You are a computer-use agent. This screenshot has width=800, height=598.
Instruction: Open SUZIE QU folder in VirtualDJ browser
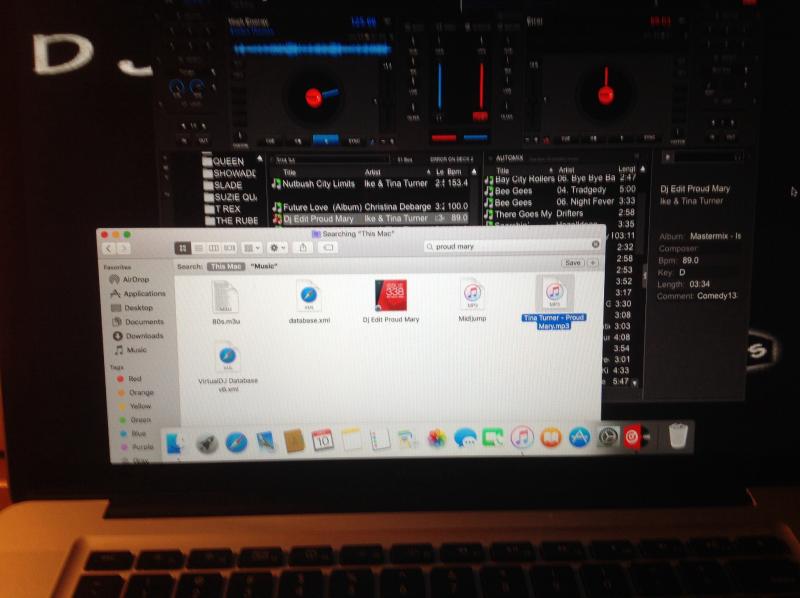231,197
